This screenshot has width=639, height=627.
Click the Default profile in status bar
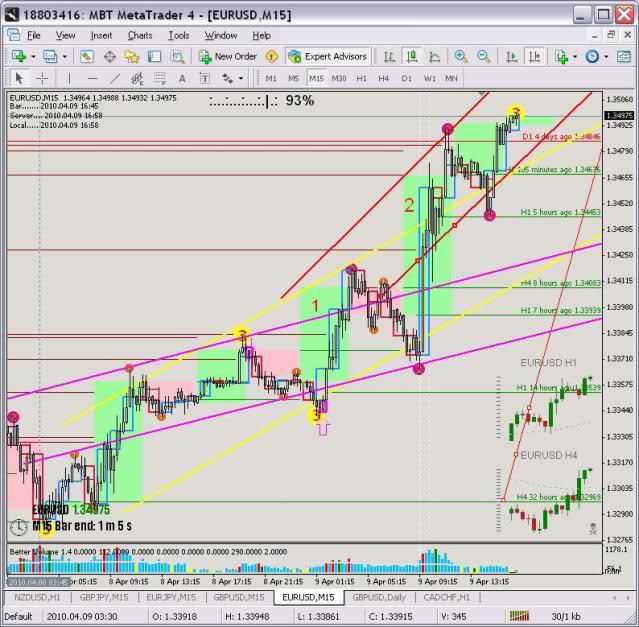point(18,616)
